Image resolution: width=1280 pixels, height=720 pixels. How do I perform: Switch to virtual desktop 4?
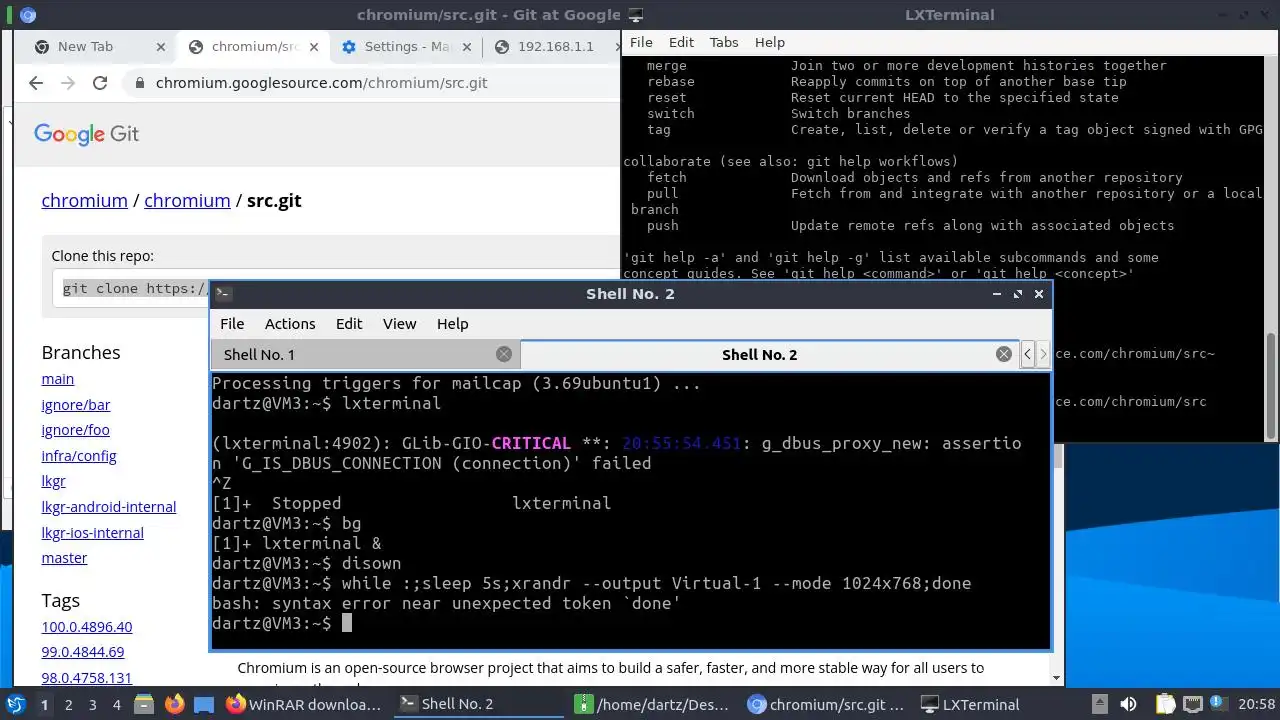tap(117, 704)
